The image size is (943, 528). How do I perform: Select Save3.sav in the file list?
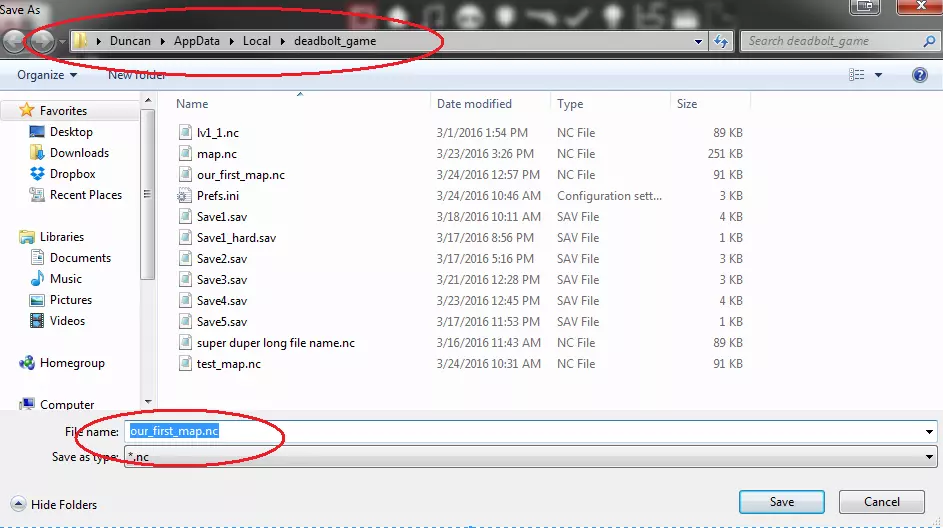(x=222, y=280)
